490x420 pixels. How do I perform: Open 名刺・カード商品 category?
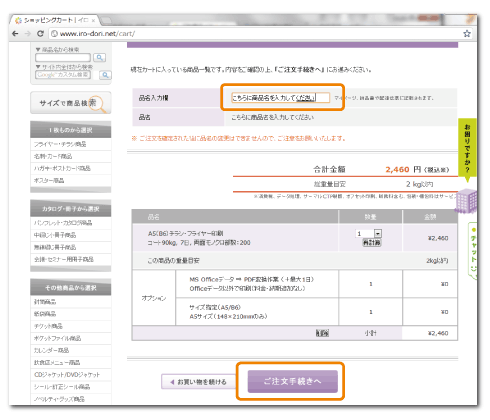click(x=53, y=156)
